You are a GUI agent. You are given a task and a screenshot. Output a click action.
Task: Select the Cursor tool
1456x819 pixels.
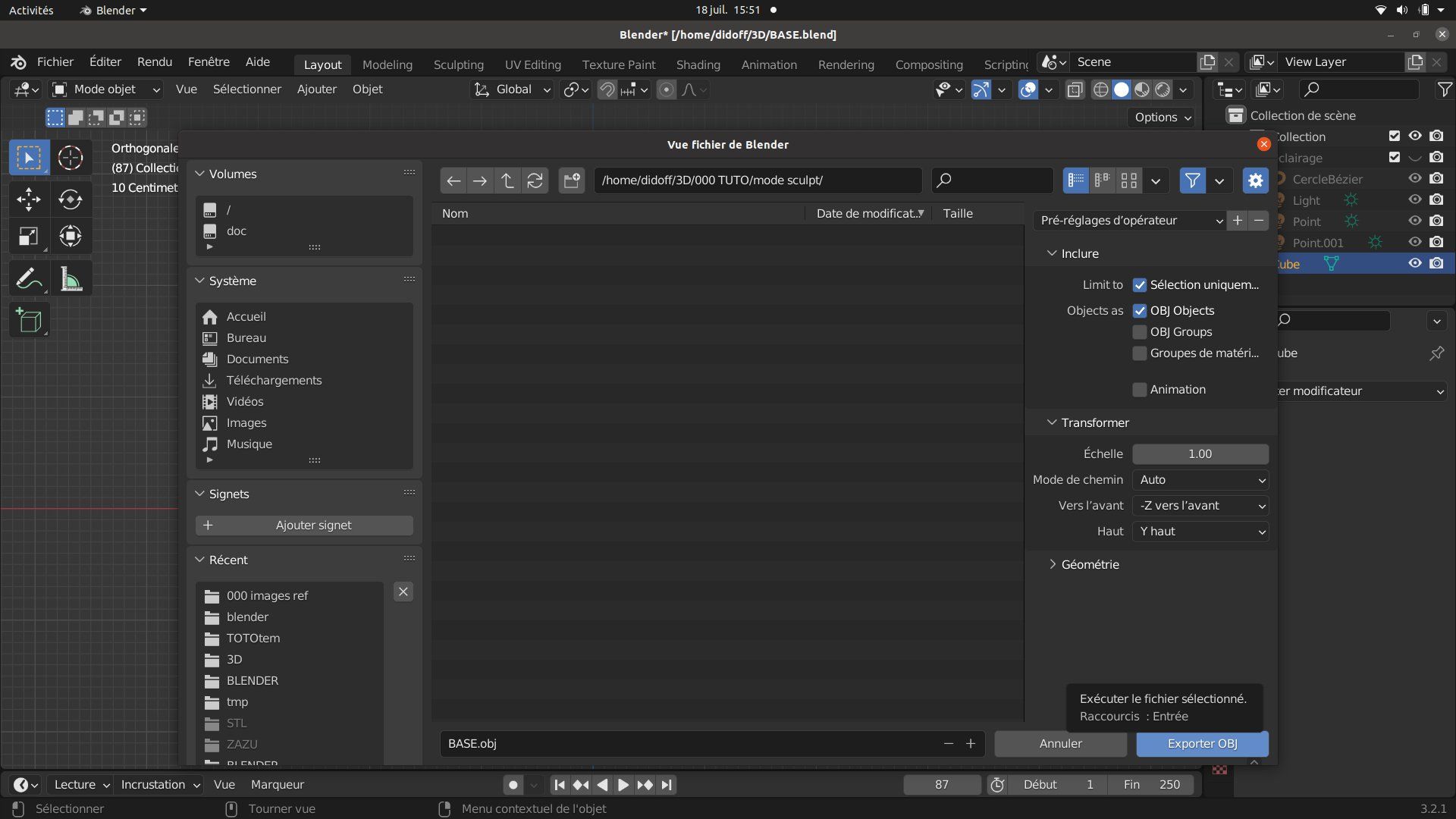pos(71,158)
